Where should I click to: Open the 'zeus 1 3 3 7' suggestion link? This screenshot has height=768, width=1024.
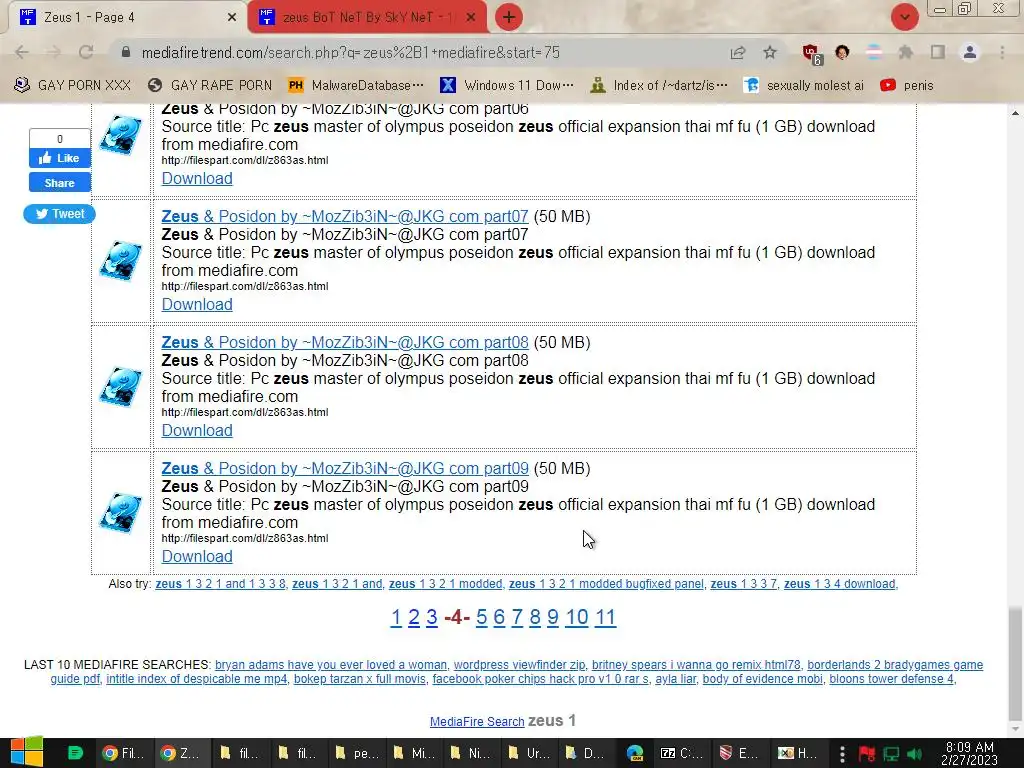744,584
